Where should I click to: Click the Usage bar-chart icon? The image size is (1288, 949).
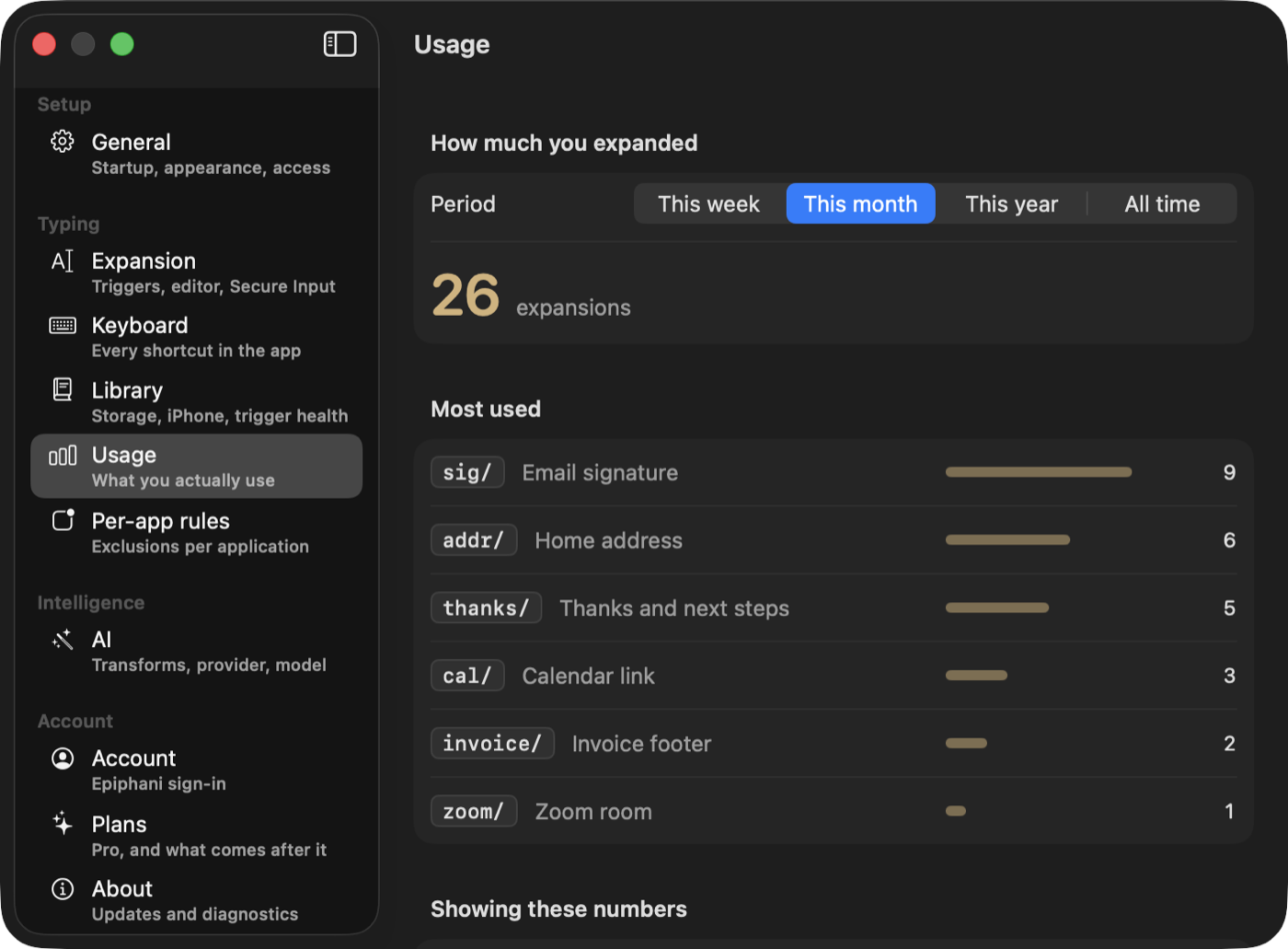pyautogui.click(x=63, y=456)
